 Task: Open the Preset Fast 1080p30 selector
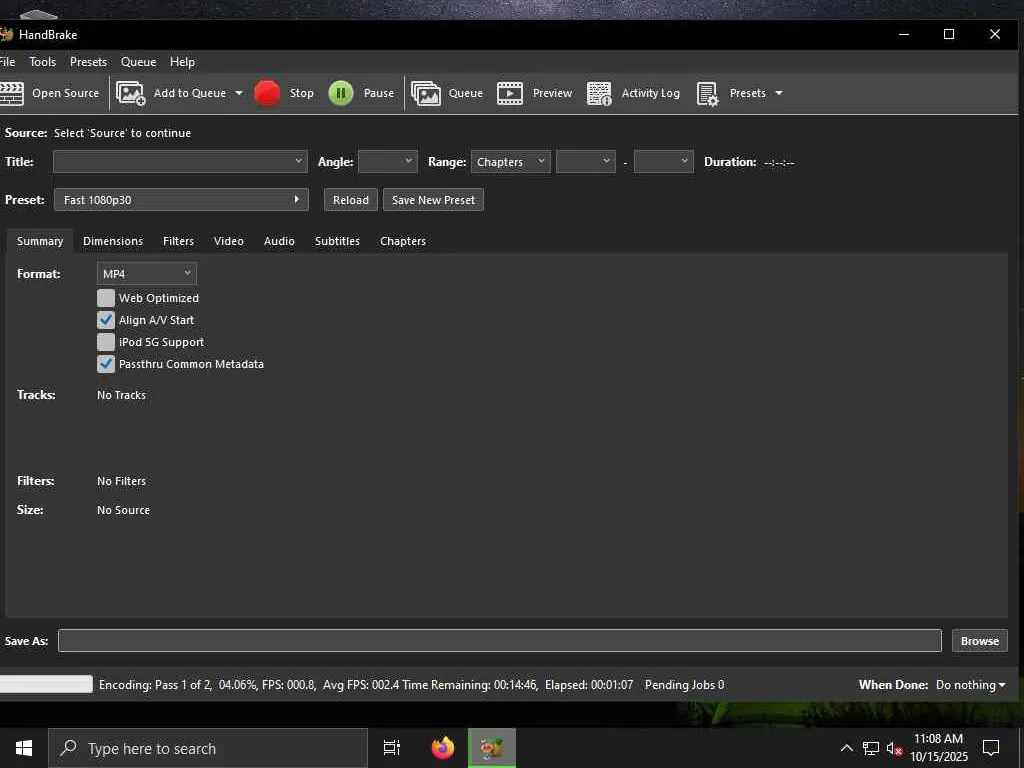point(181,200)
